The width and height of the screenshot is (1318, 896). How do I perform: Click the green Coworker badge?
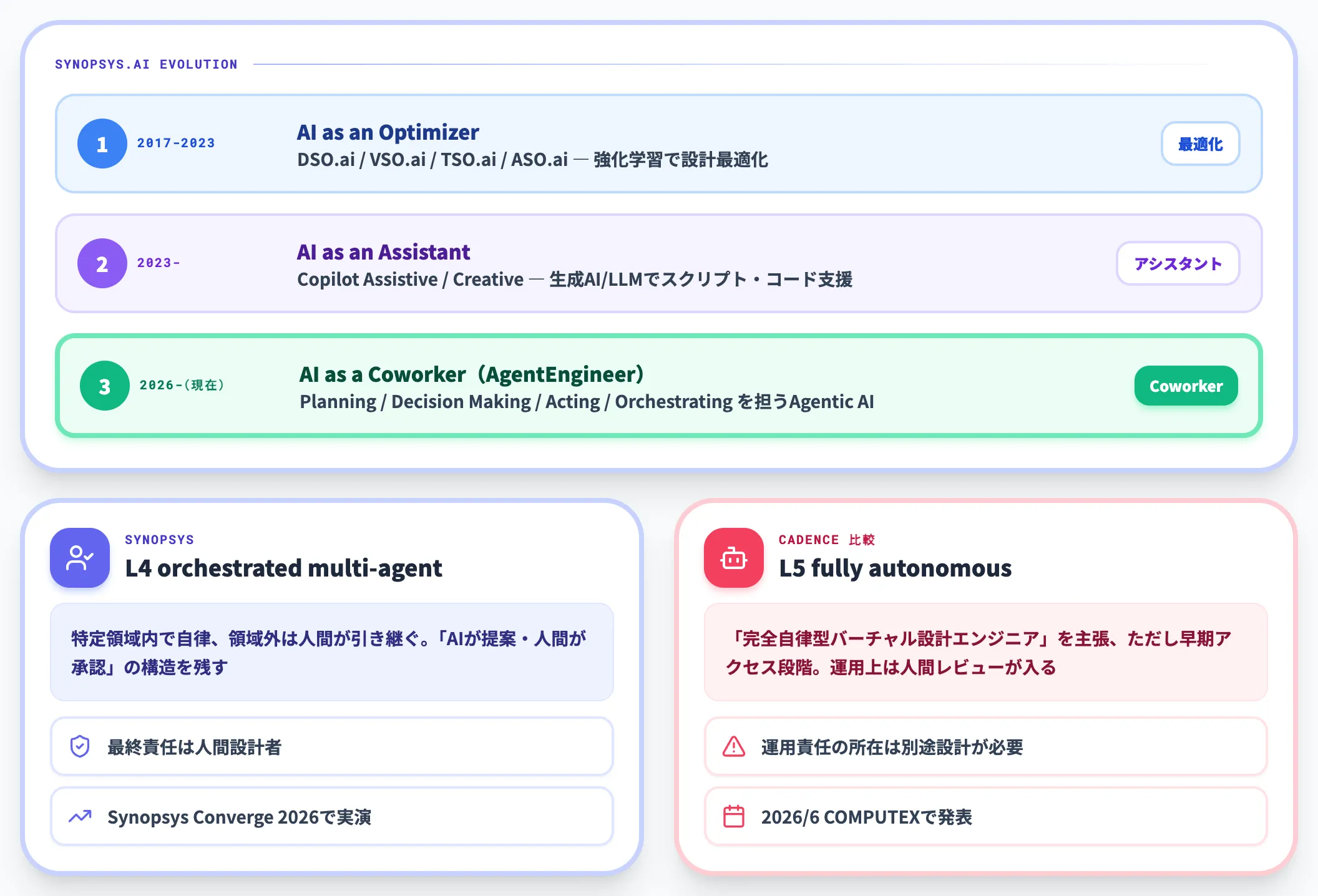(1186, 386)
